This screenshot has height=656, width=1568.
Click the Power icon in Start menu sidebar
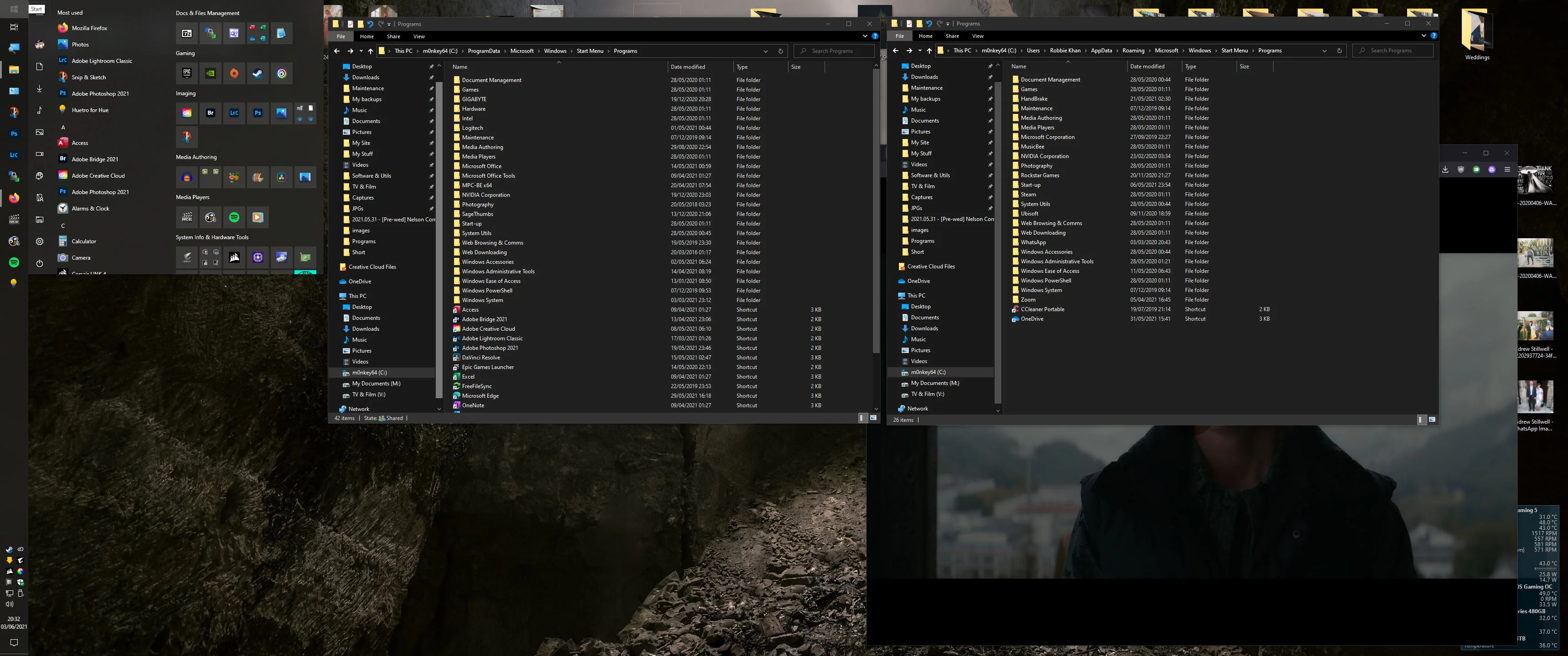click(x=40, y=263)
